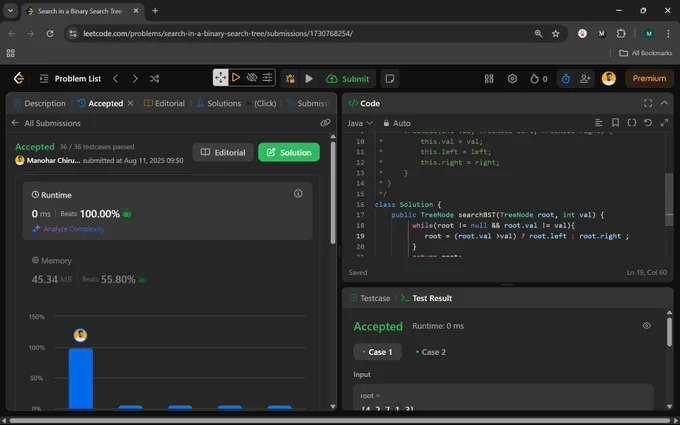Maximize Code panel fullscreen icon
The height and width of the screenshot is (425, 680).
point(648,103)
